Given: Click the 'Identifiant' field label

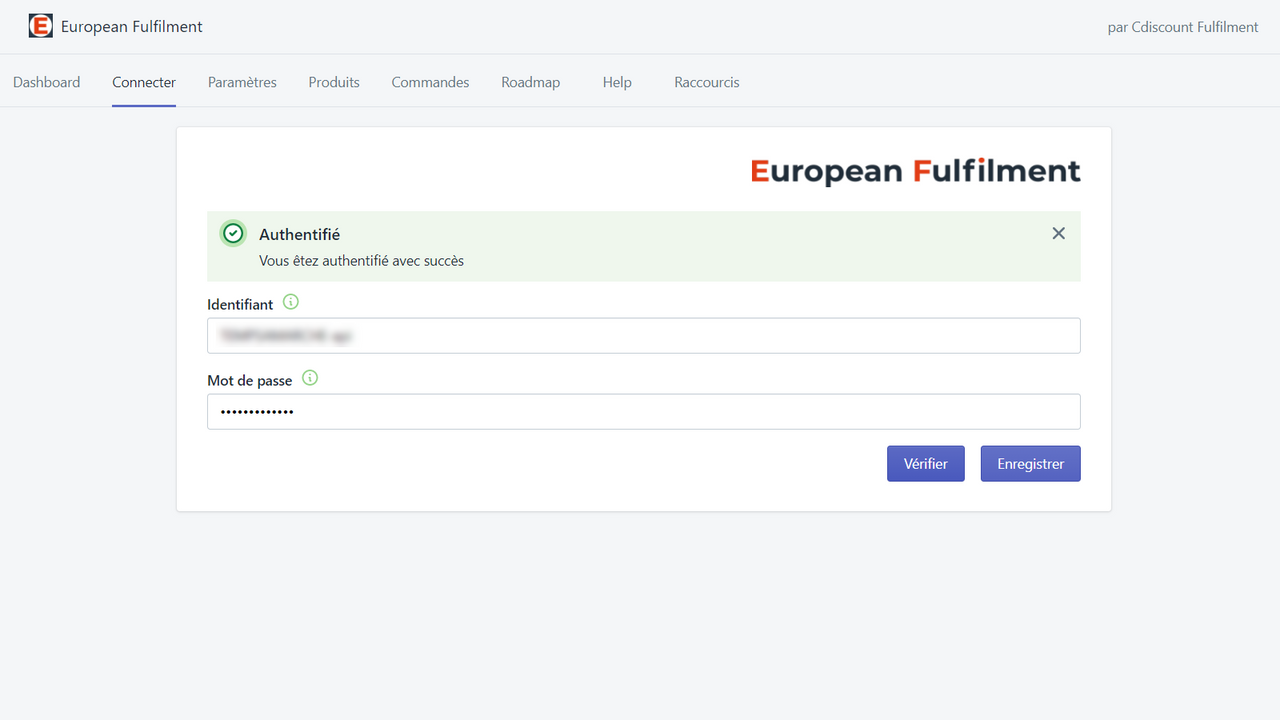Looking at the screenshot, I should click(x=240, y=305).
